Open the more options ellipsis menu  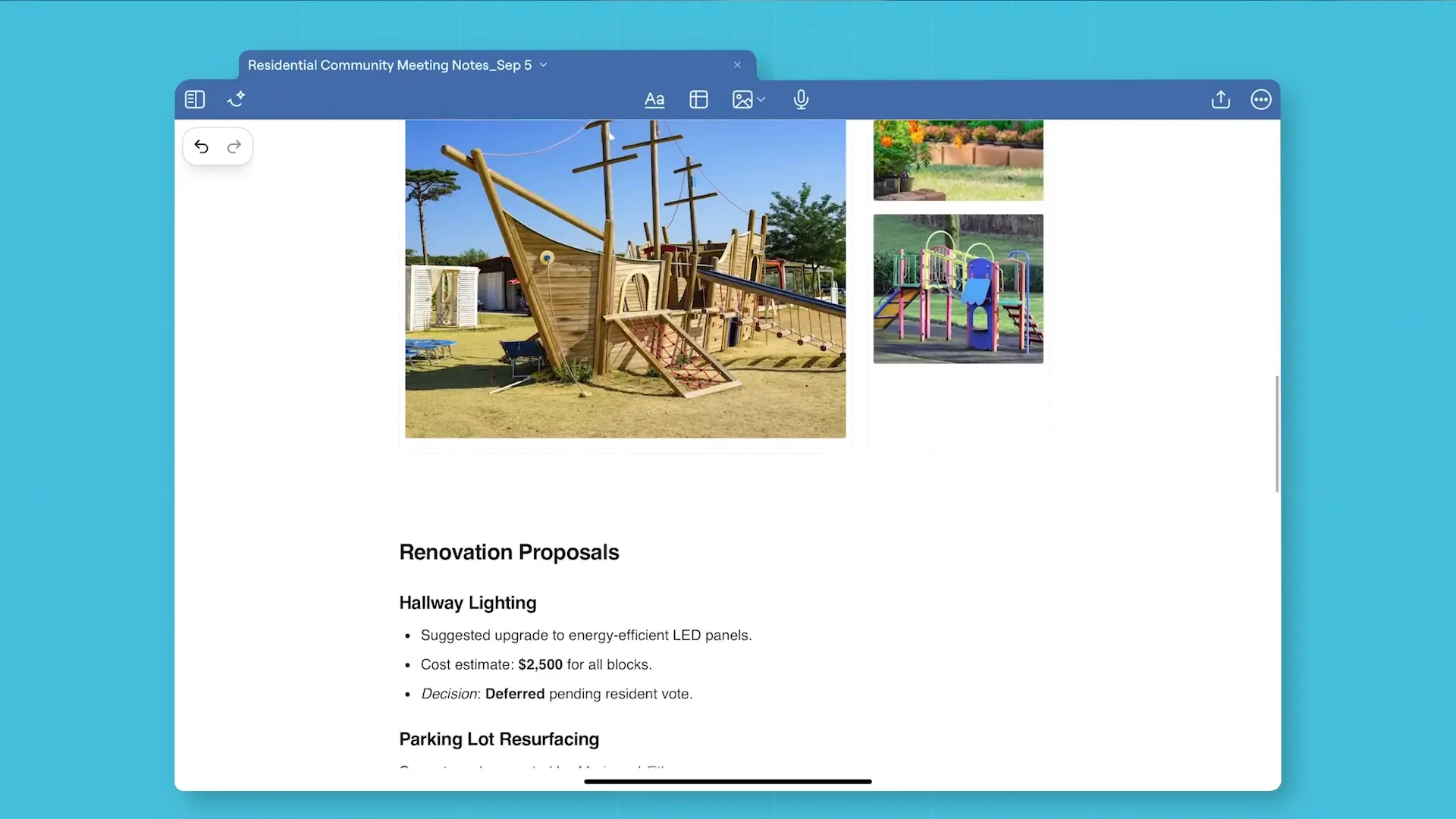[1260, 99]
